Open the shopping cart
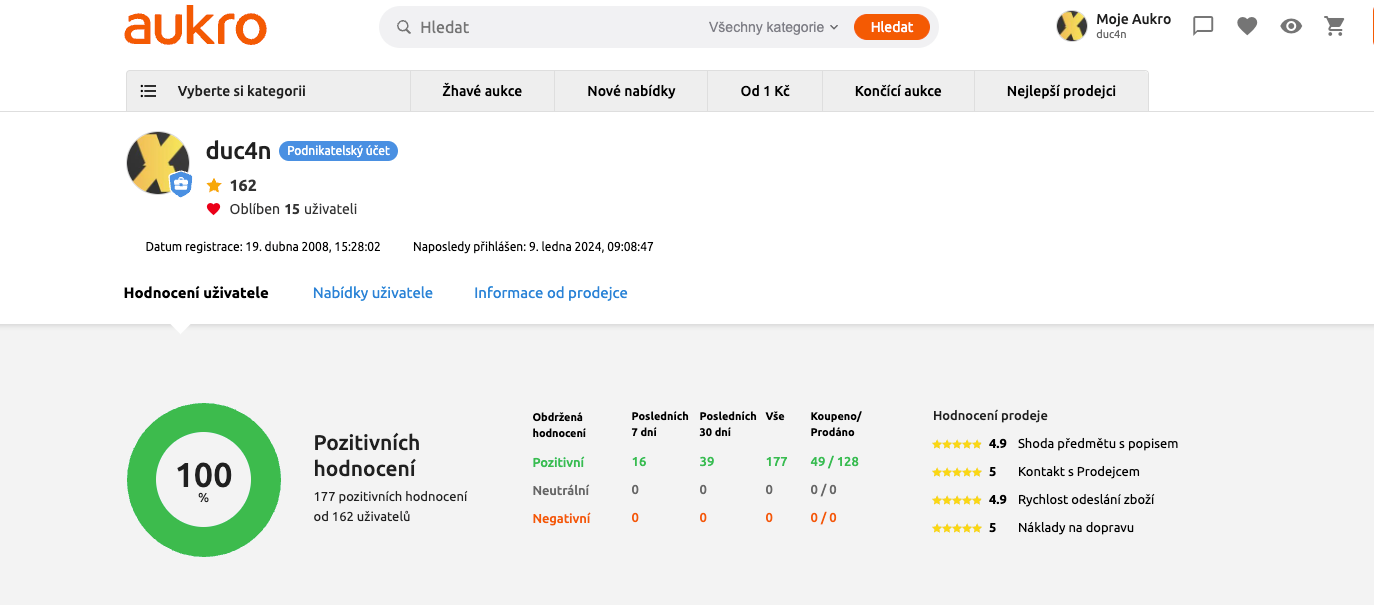Viewport: 1374px width, 605px height. coord(1335,27)
